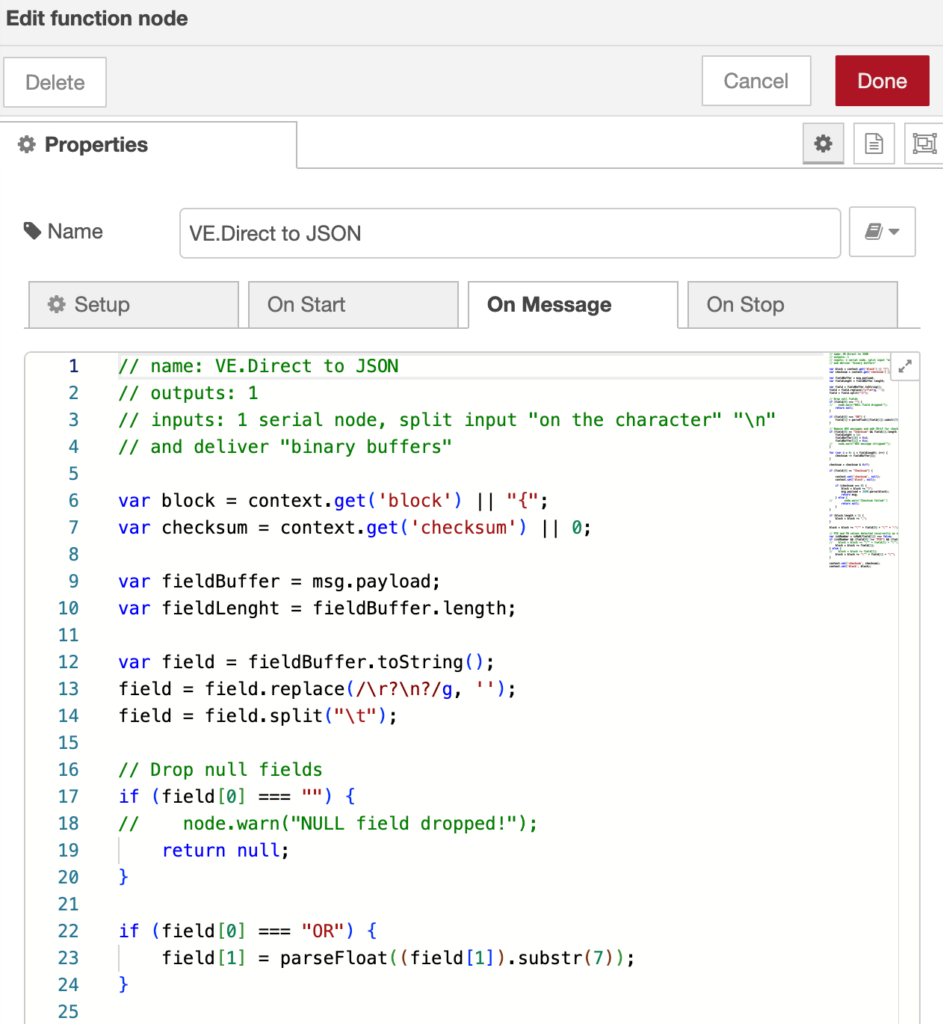
Task: Click the Done button
Action: (882, 80)
